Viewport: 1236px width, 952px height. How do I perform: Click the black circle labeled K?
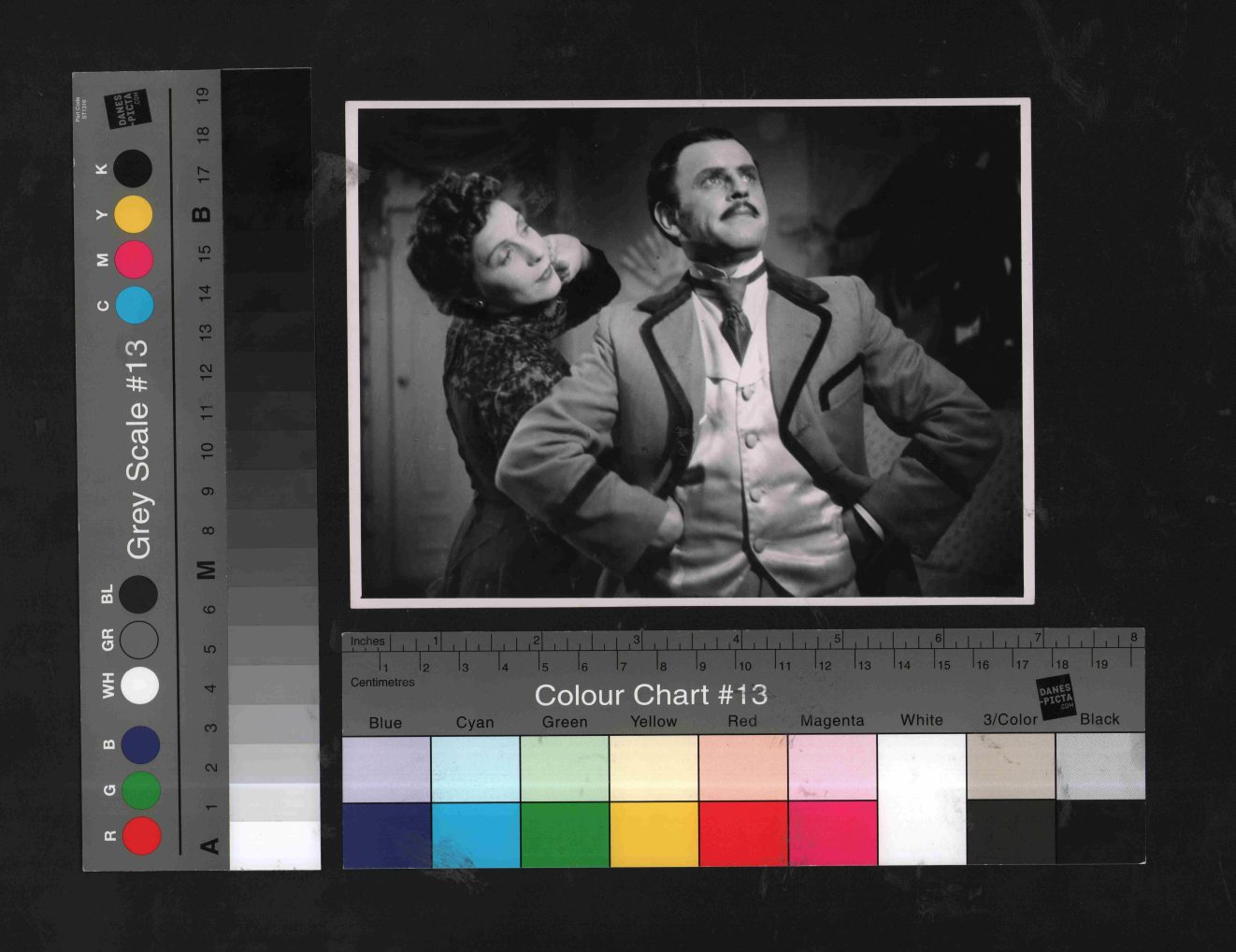pos(134,168)
